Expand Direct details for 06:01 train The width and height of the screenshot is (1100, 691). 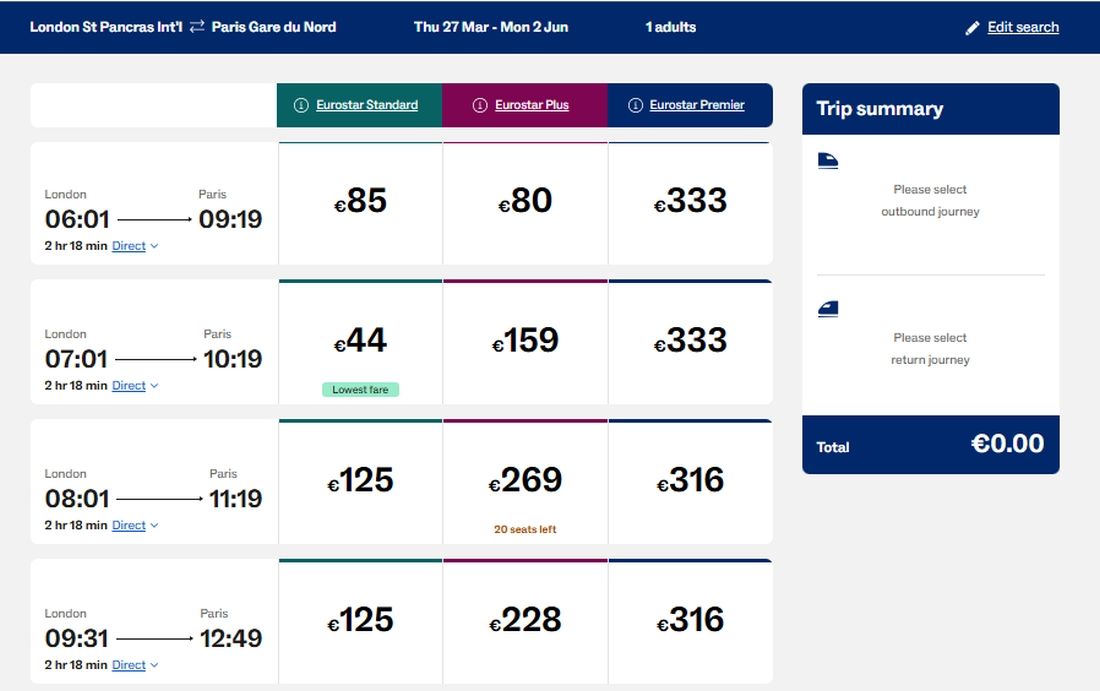click(x=135, y=246)
